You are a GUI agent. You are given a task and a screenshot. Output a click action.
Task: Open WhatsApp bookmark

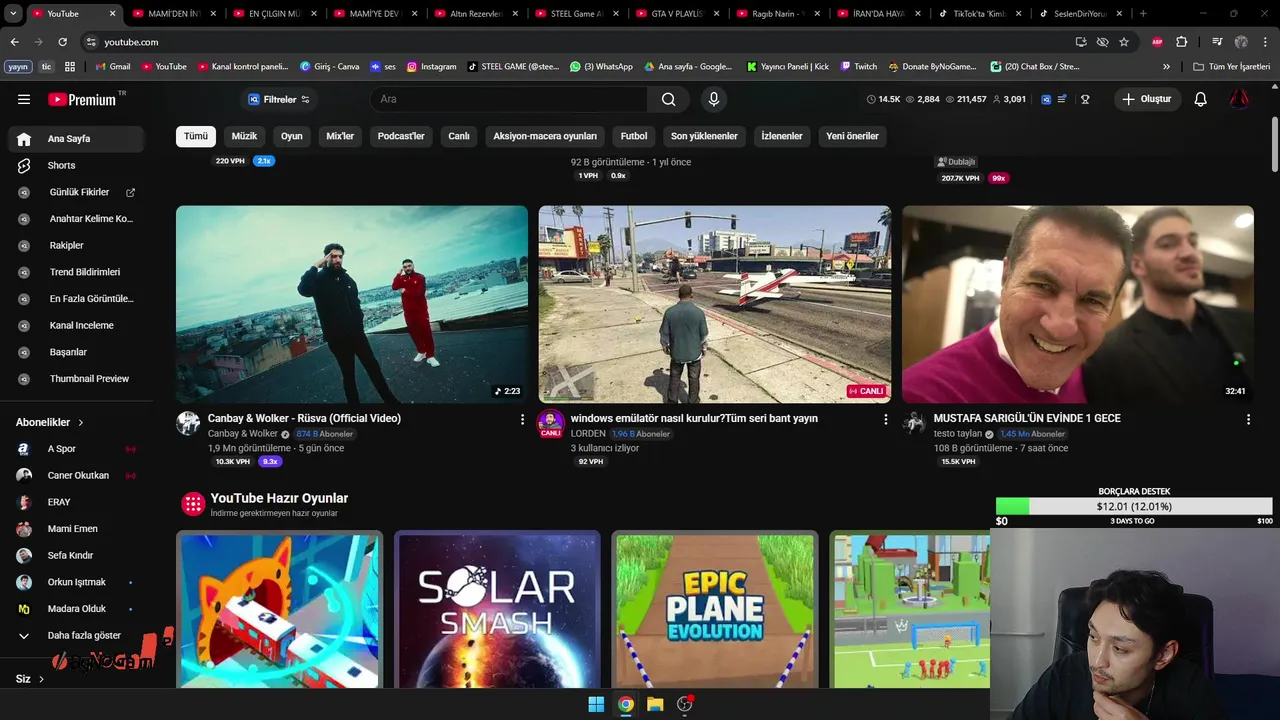coord(601,66)
